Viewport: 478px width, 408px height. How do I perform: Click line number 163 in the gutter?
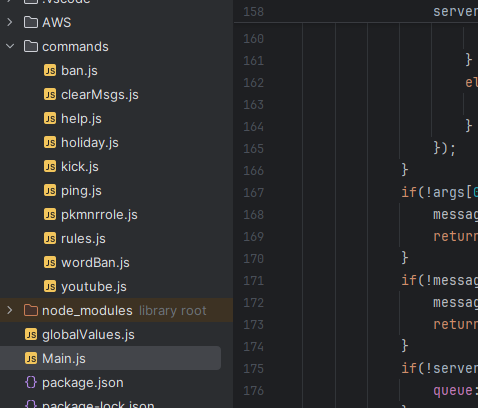pos(254,105)
